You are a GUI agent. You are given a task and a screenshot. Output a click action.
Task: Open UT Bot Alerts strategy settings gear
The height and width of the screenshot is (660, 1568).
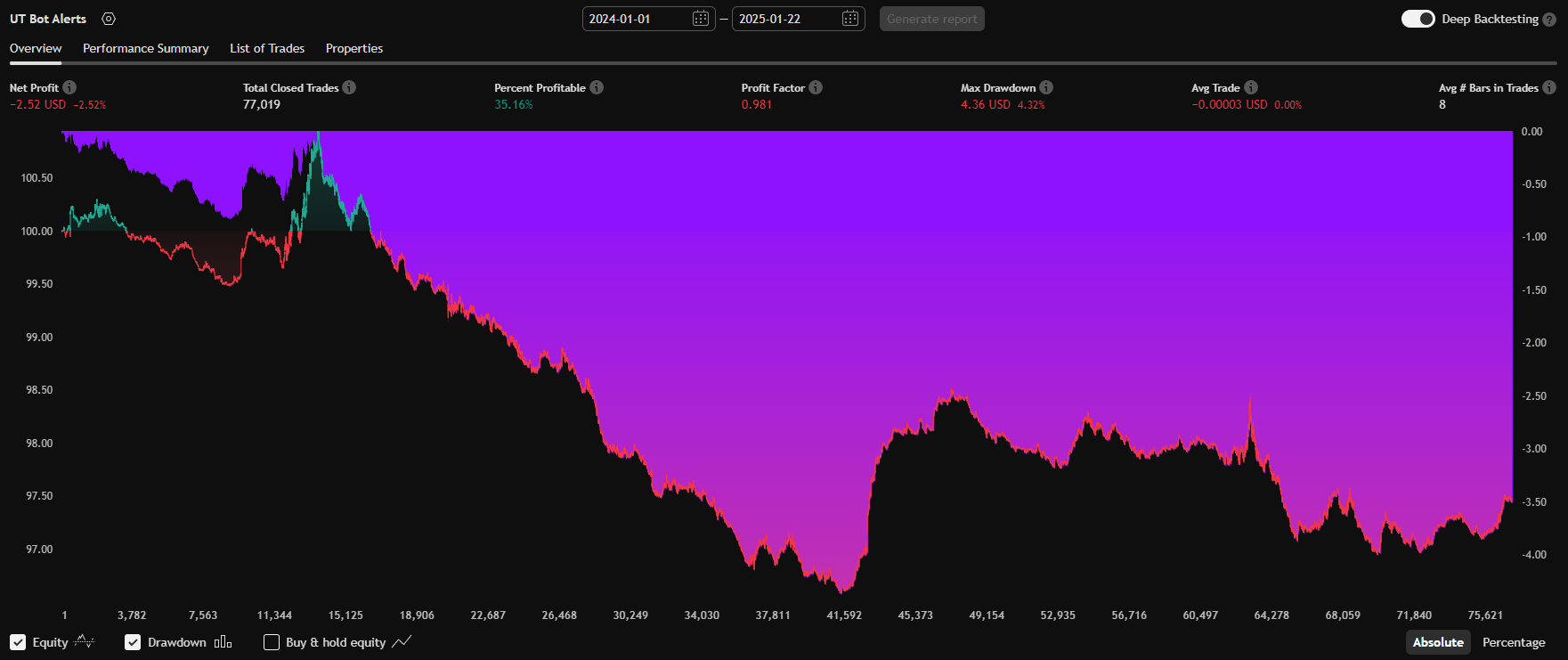(x=109, y=19)
